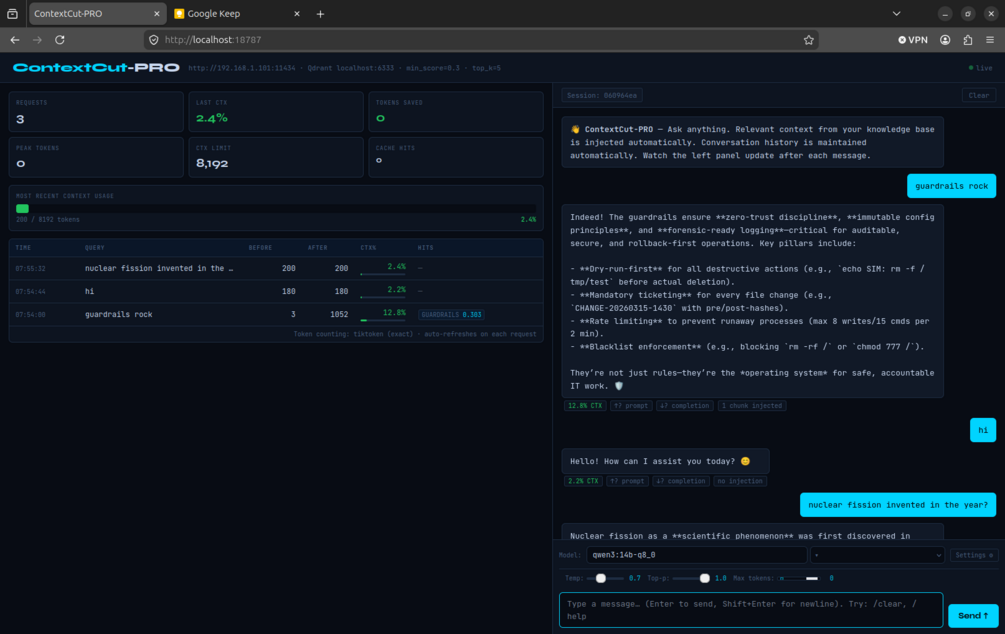Click the green context usage bar
This screenshot has height=634, width=1005.
pyautogui.click(x=22, y=208)
